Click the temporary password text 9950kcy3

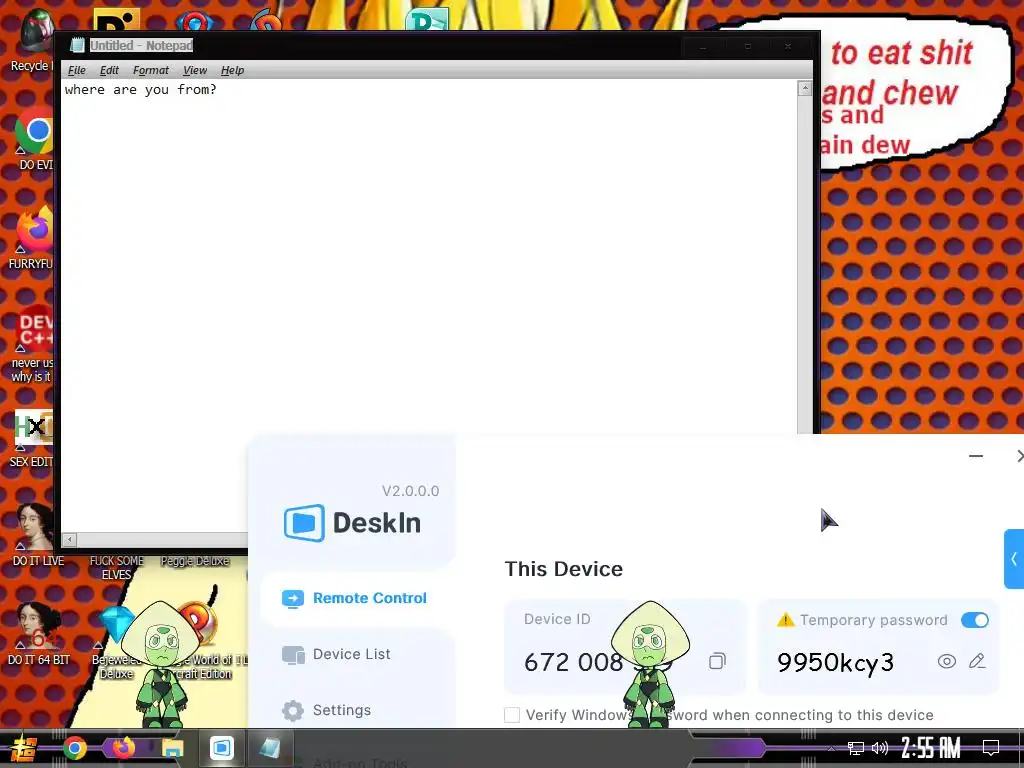click(x=835, y=662)
